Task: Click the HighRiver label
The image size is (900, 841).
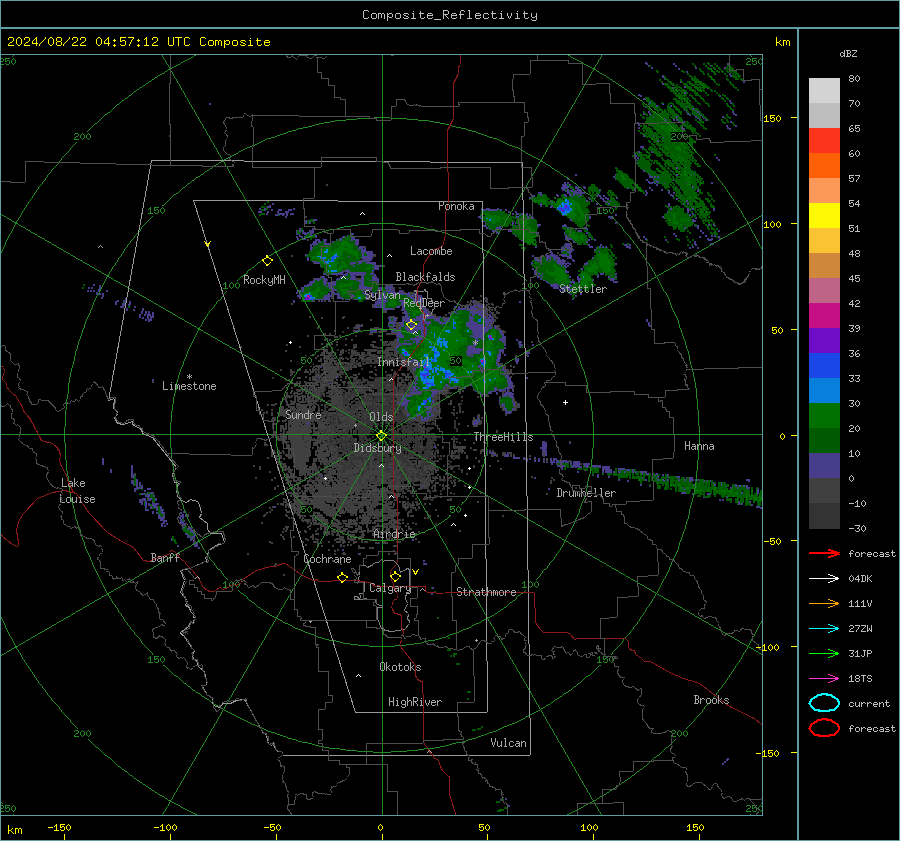Action: point(415,702)
